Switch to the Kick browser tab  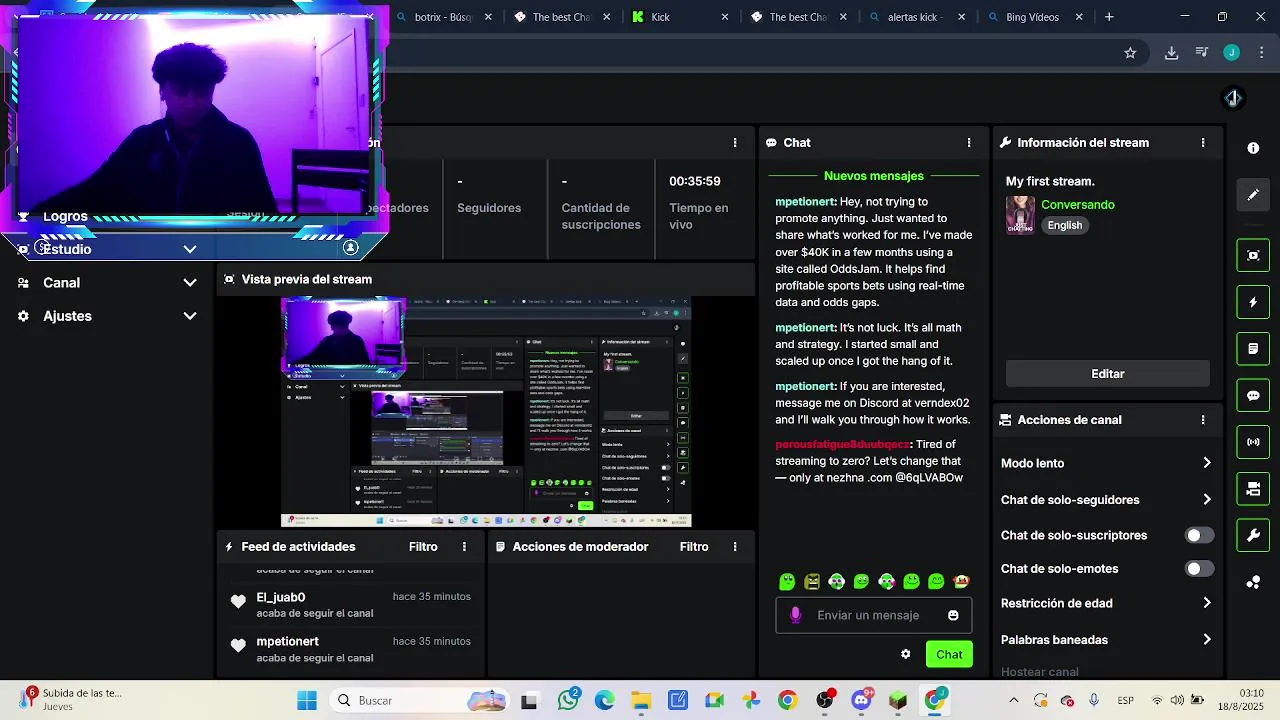[x=680, y=17]
